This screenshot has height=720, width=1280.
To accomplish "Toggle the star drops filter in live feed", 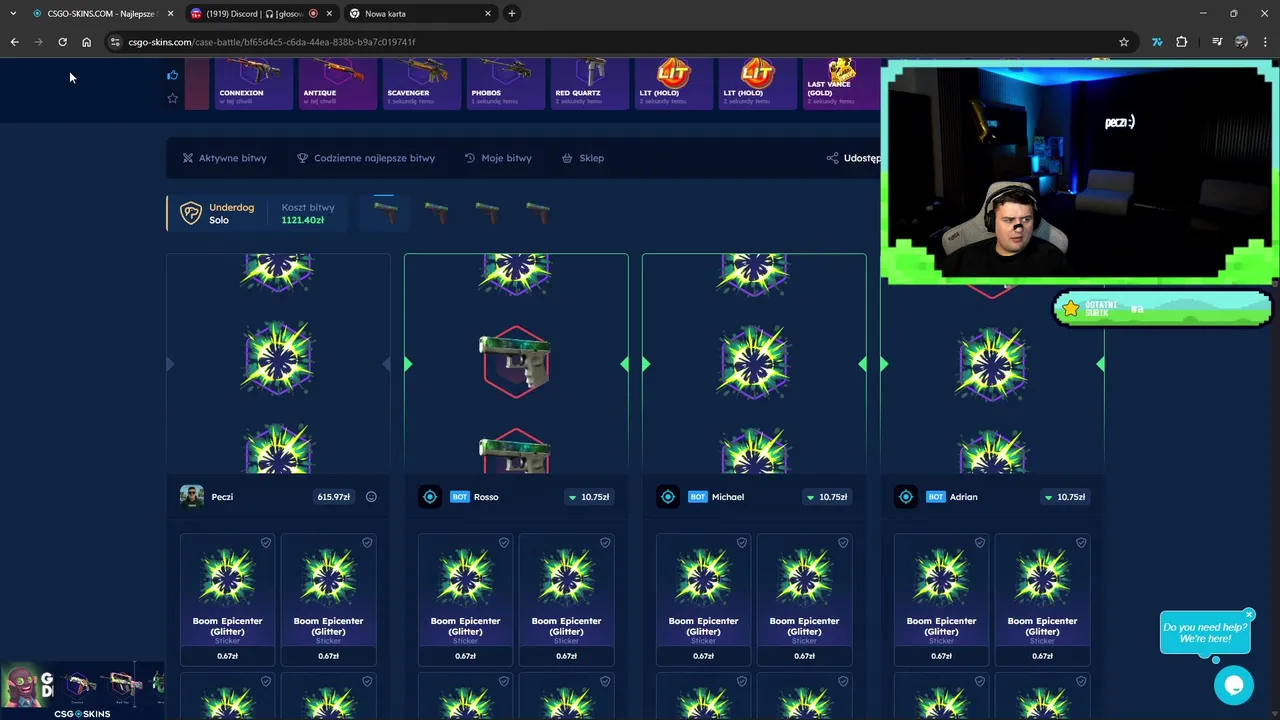I will [x=173, y=98].
